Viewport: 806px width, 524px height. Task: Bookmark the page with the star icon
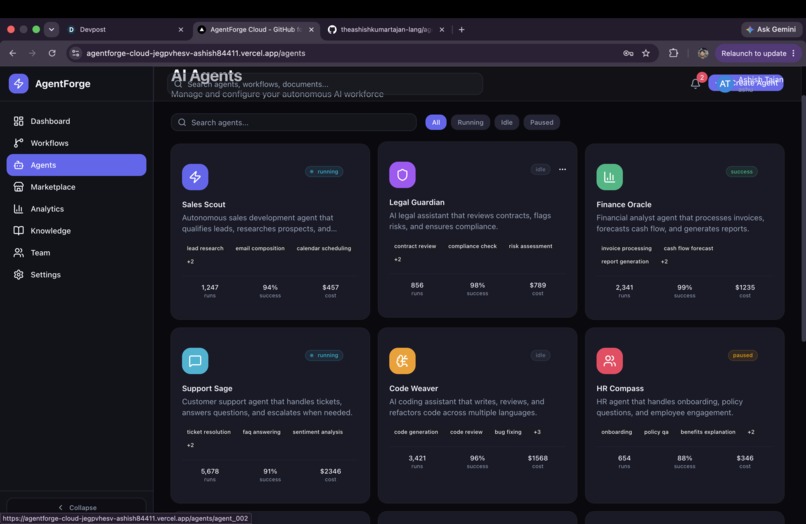coord(646,53)
